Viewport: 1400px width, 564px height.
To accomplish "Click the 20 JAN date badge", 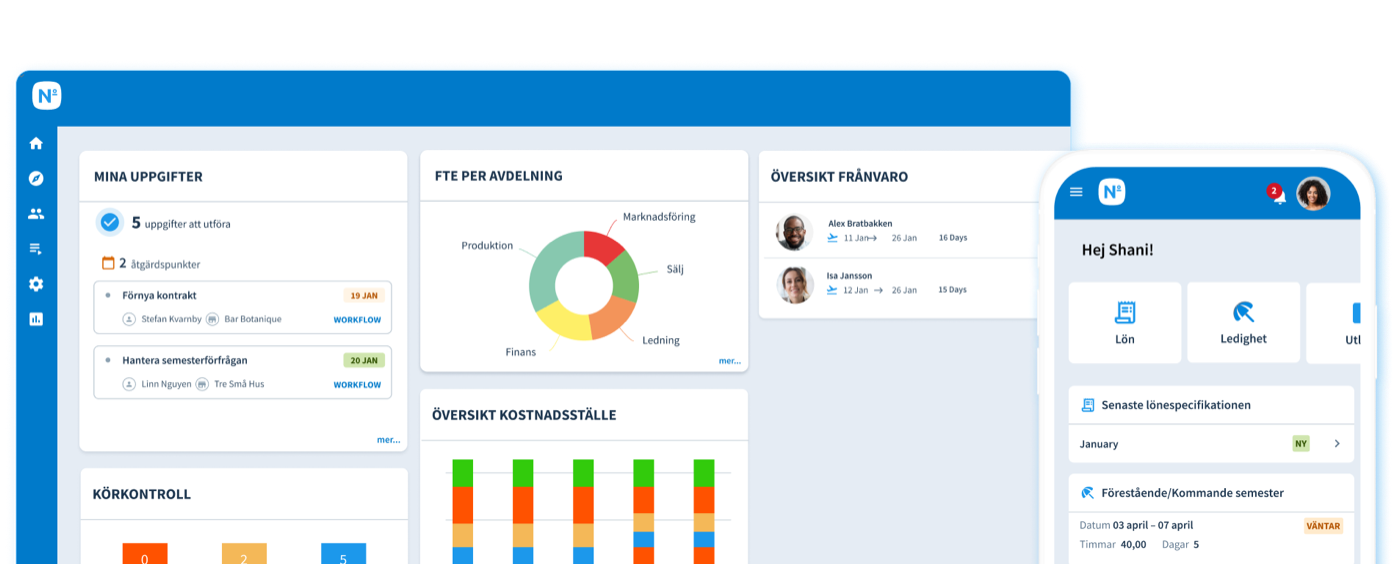I will [x=364, y=360].
